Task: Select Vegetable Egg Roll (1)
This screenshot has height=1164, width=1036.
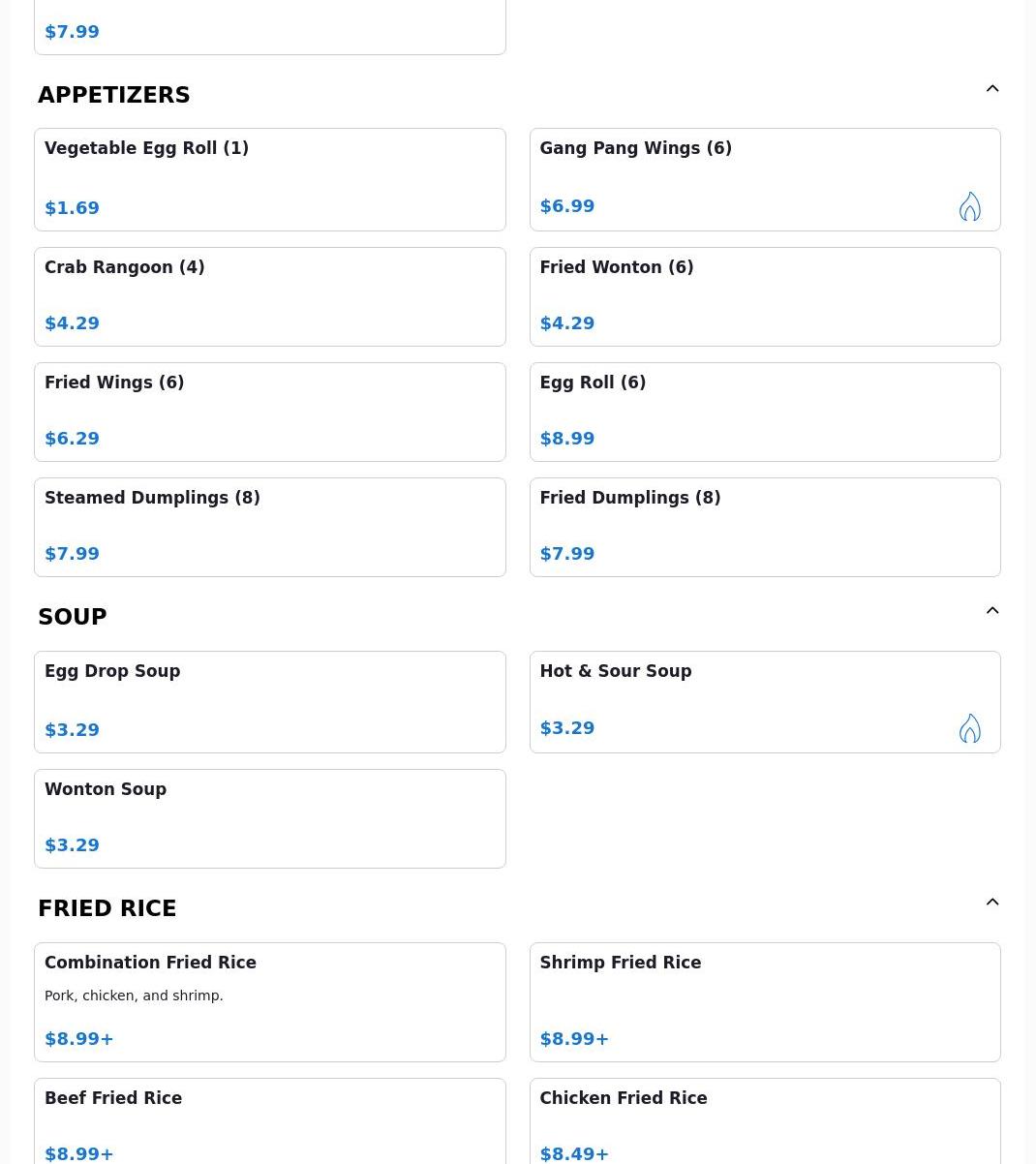Action: point(270,179)
